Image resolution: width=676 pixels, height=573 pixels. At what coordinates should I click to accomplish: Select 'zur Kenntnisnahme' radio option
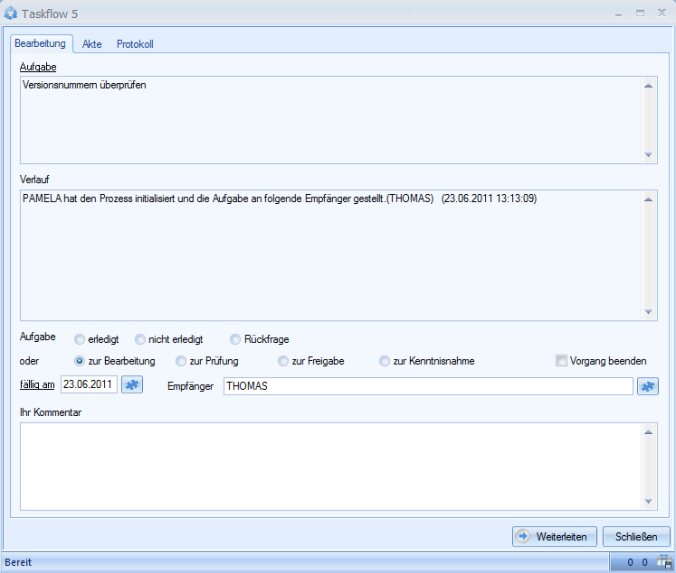(x=385, y=361)
